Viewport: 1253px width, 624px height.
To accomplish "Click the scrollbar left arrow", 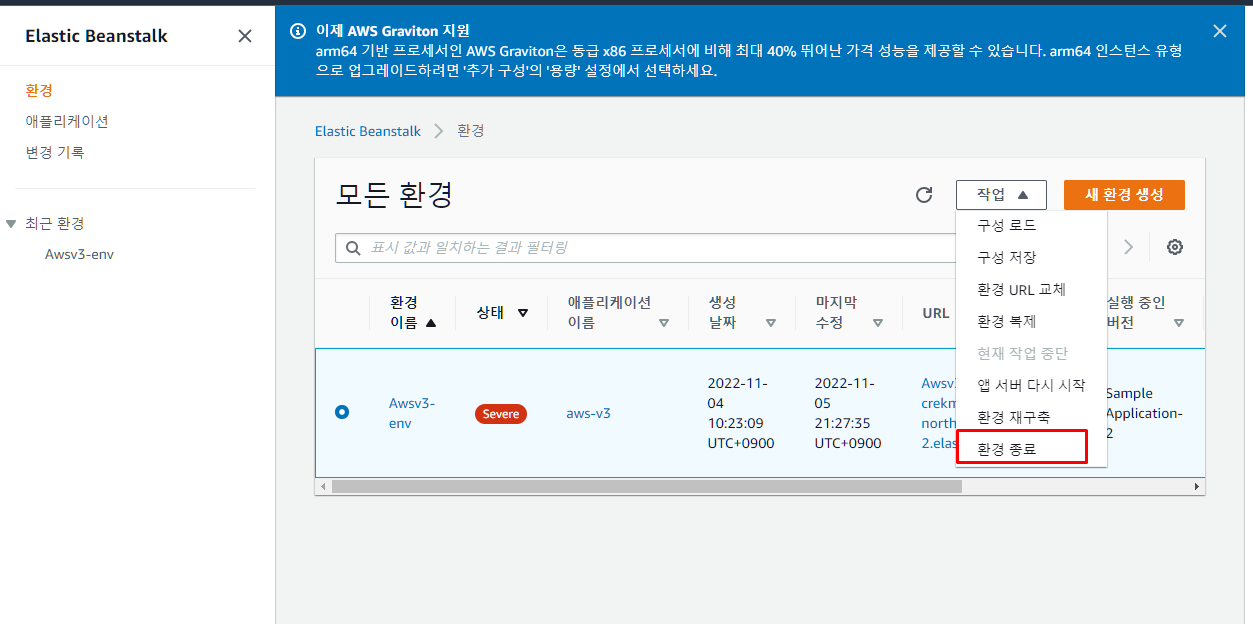I will coord(321,486).
